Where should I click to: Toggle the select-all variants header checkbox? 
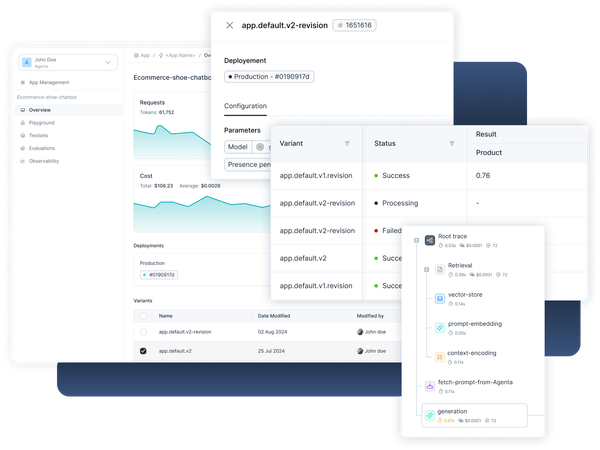[143, 315]
